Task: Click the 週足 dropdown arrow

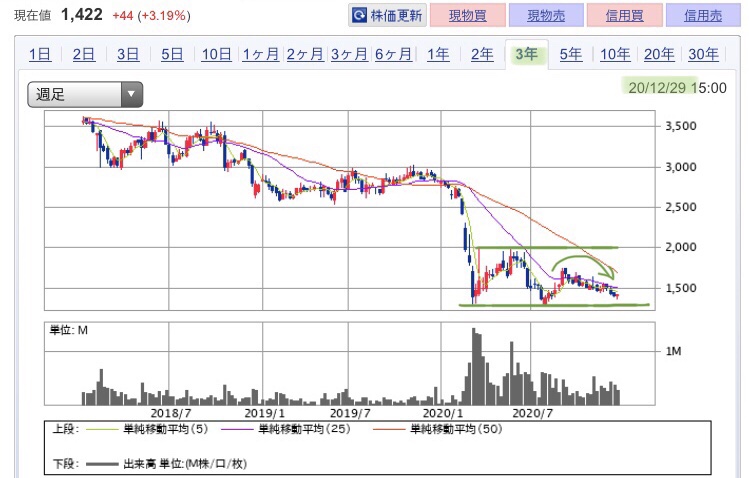Action: pyautogui.click(x=131, y=94)
